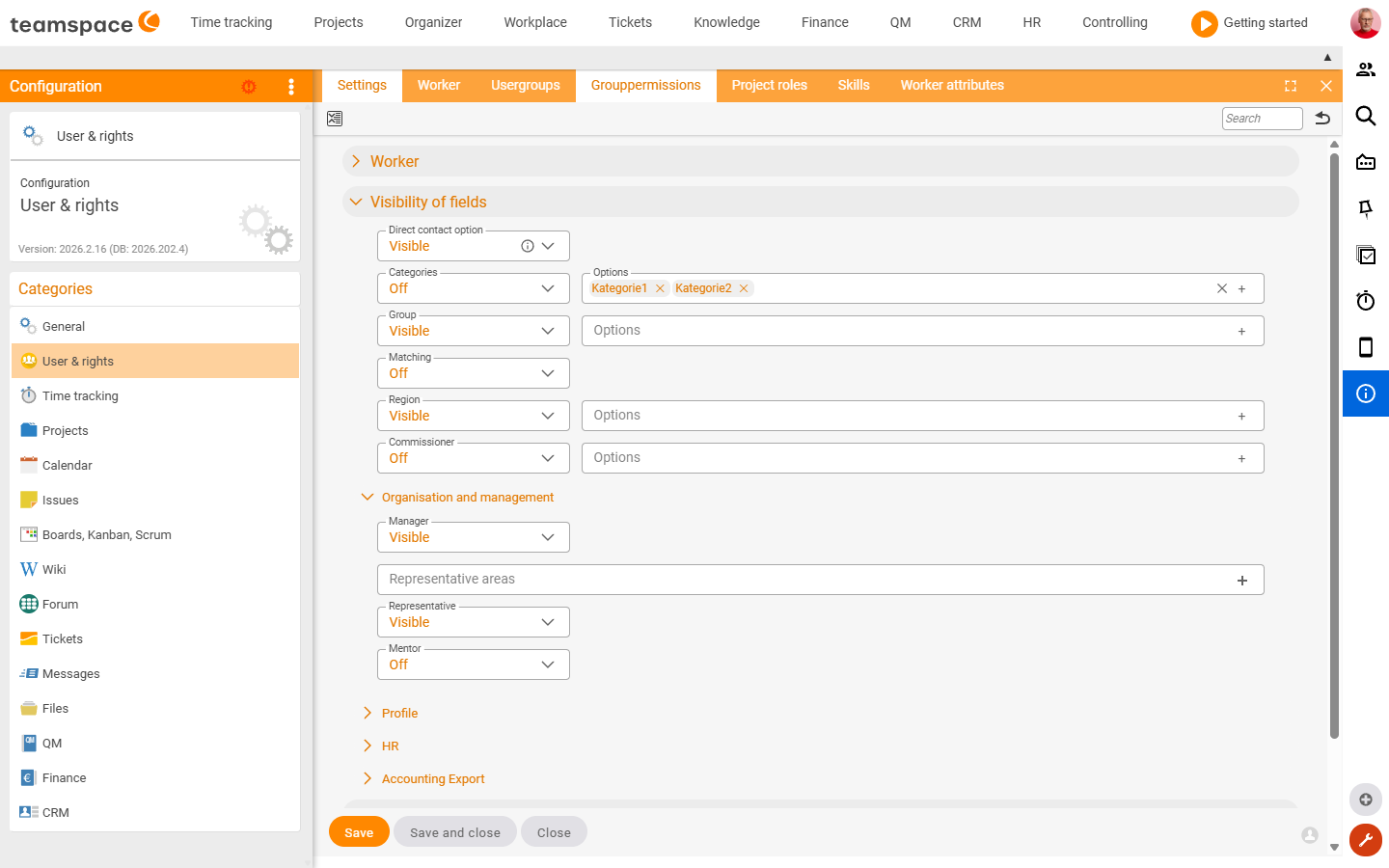Viewport: 1389px width, 868px height.
Task: Open the tasks checklist icon in right sidebar
Action: point(1366,255)
